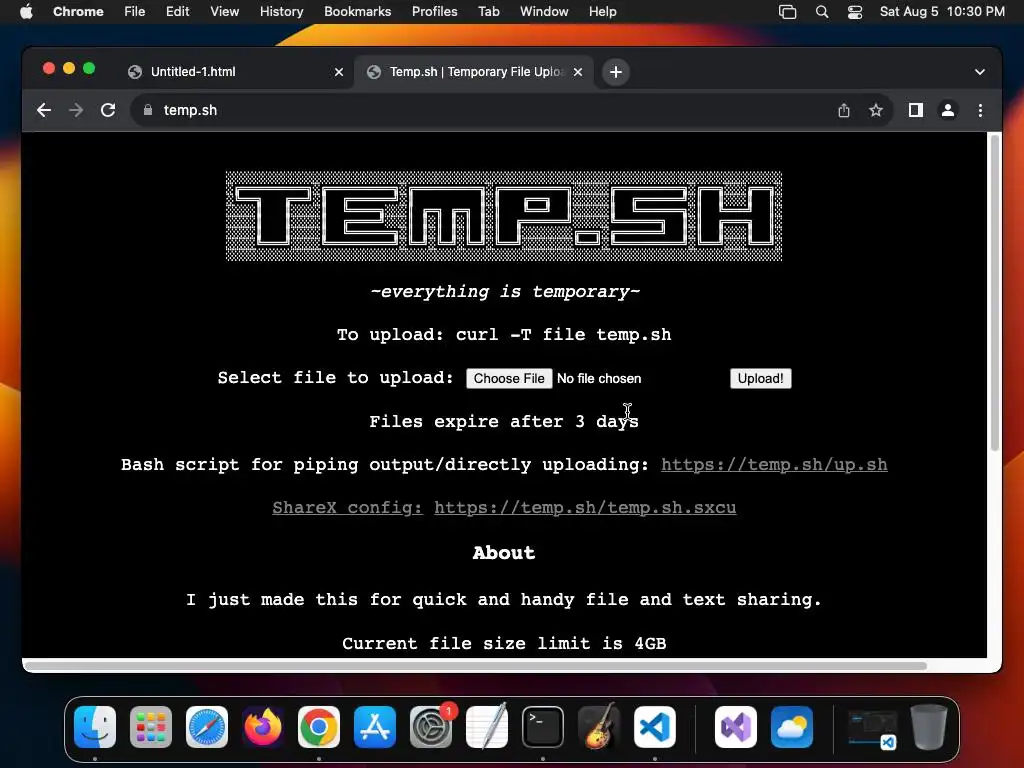
Task: Open a new tab
Action: [x=616, y=72]
